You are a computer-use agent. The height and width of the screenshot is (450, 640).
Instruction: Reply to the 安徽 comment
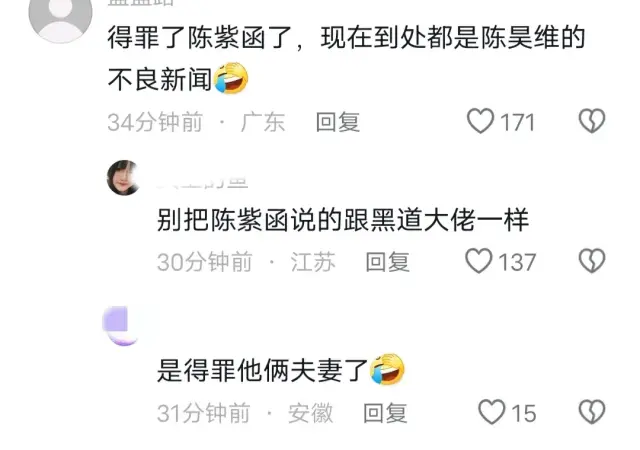coord(385,413)
